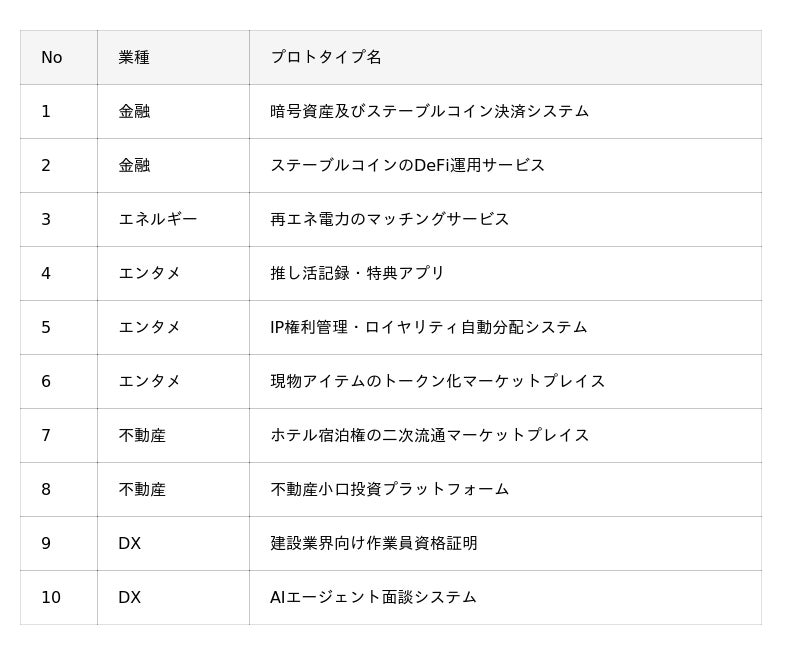Viewport: 800px width, 655px height.
Task: Click "金融" cell in row 1
Action: [x=134, y=112]
